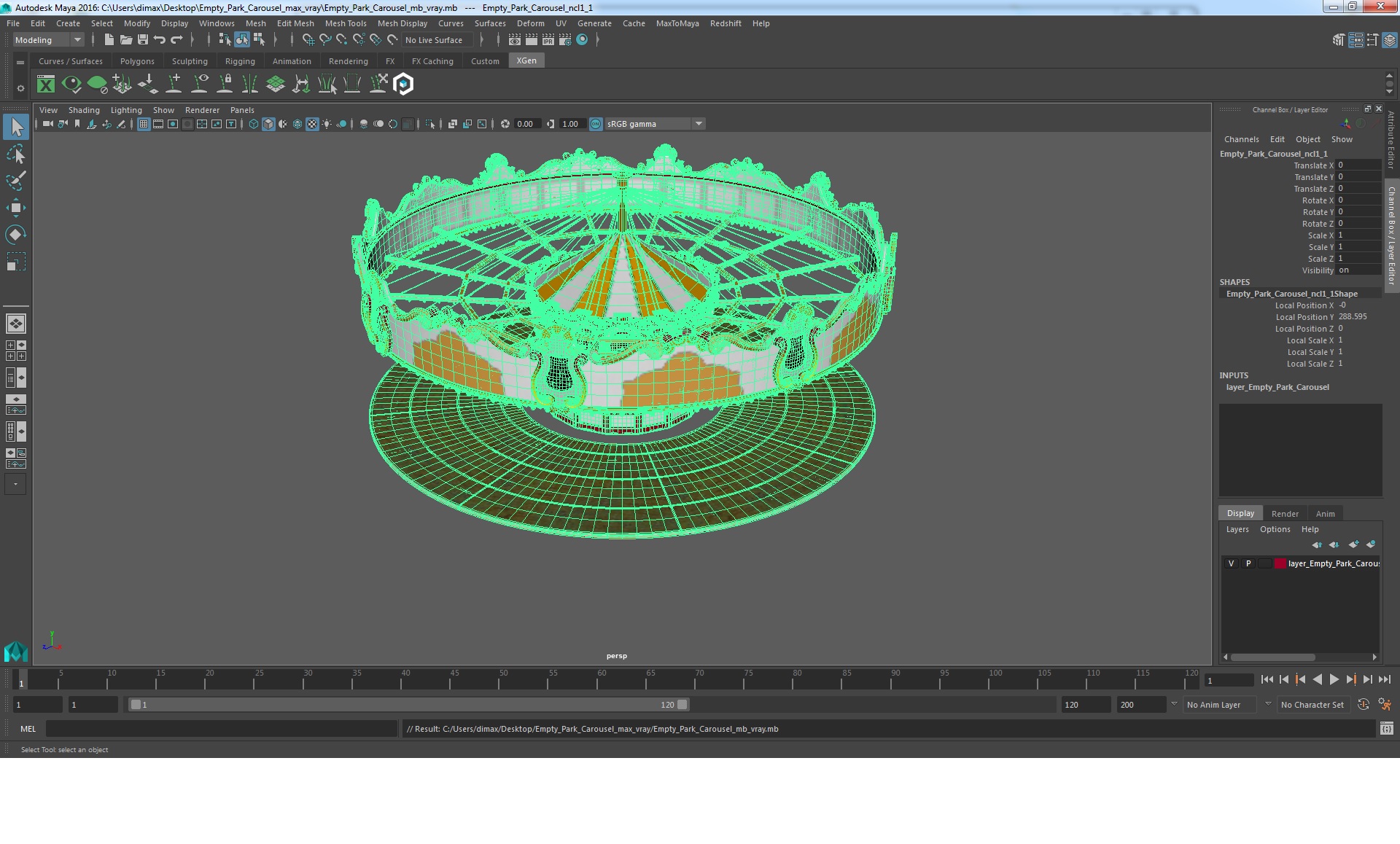This screenshot has height=844, width=1400.
Task: Open the Modeling workspace dropdown
Action: (48, 40)
